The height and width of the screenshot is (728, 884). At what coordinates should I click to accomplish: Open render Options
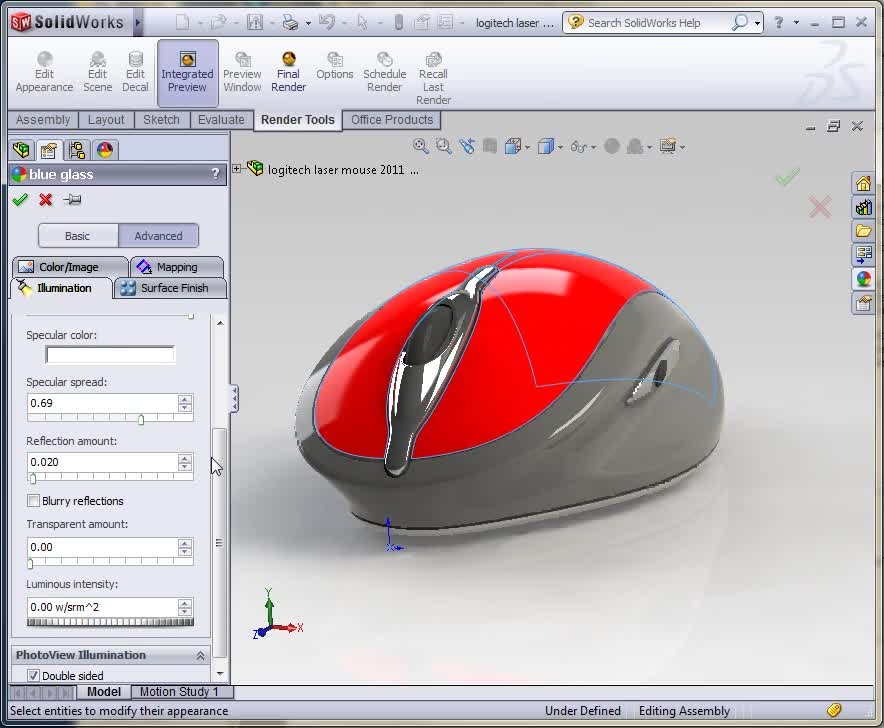(x=335, y=66)
